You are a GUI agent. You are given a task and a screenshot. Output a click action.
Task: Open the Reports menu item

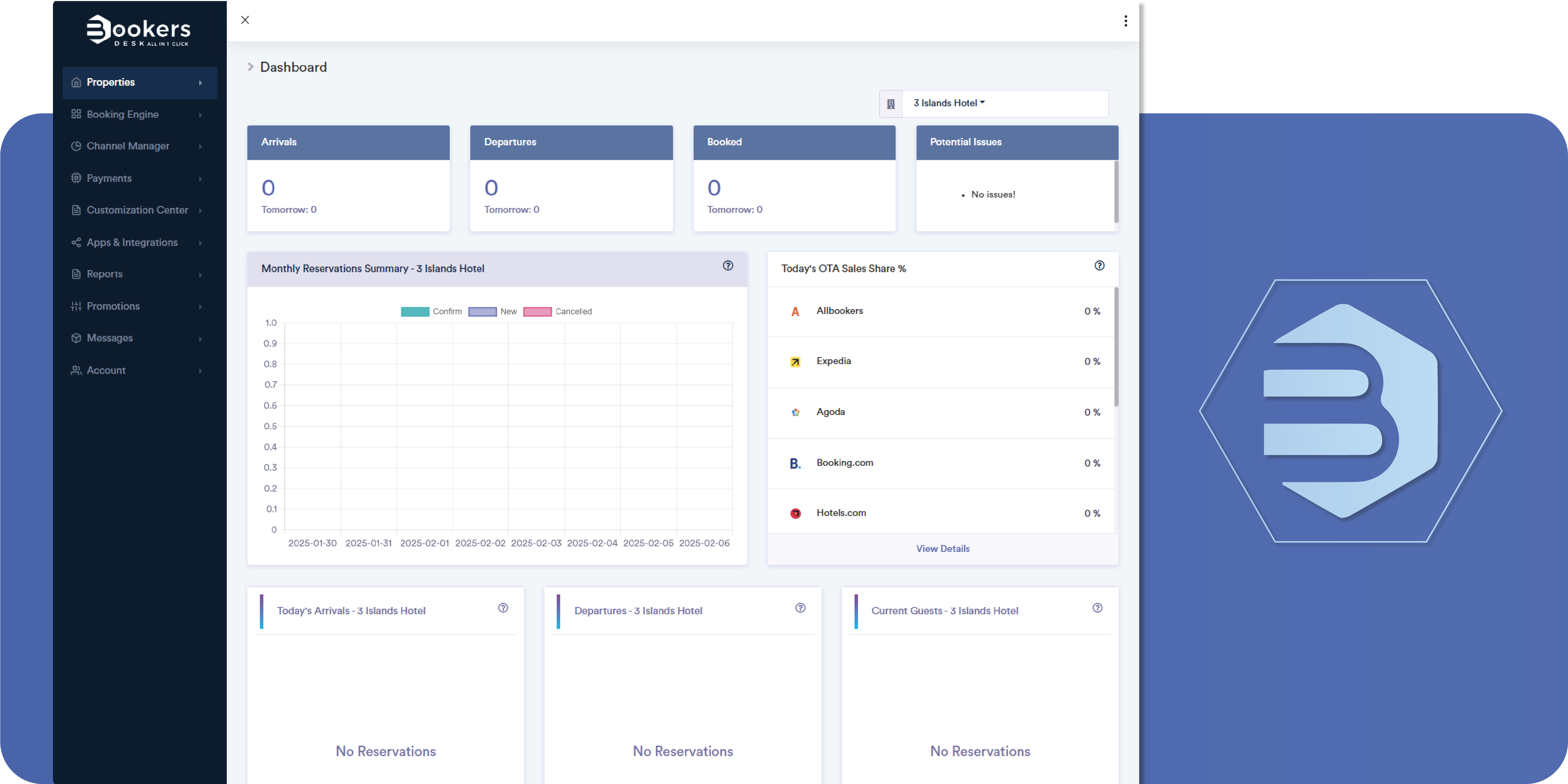(105, 274)
